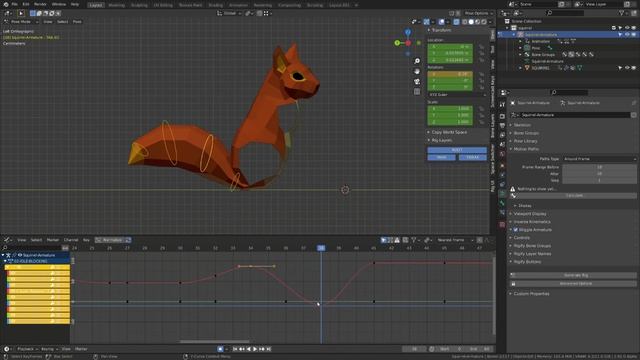Expand the Viewport Display panel
Screen dimensions: 640x360
[x=530, y=214]
